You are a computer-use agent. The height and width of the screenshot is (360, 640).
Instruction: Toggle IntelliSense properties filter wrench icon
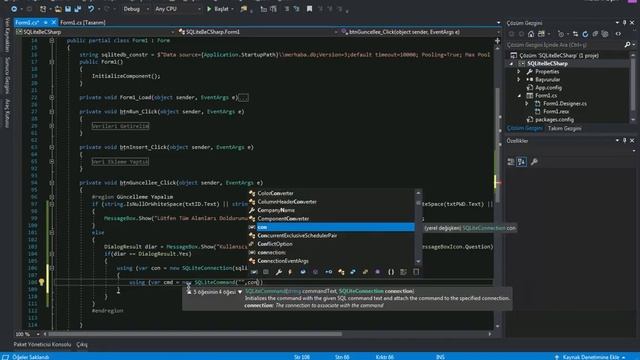point(278,272)
